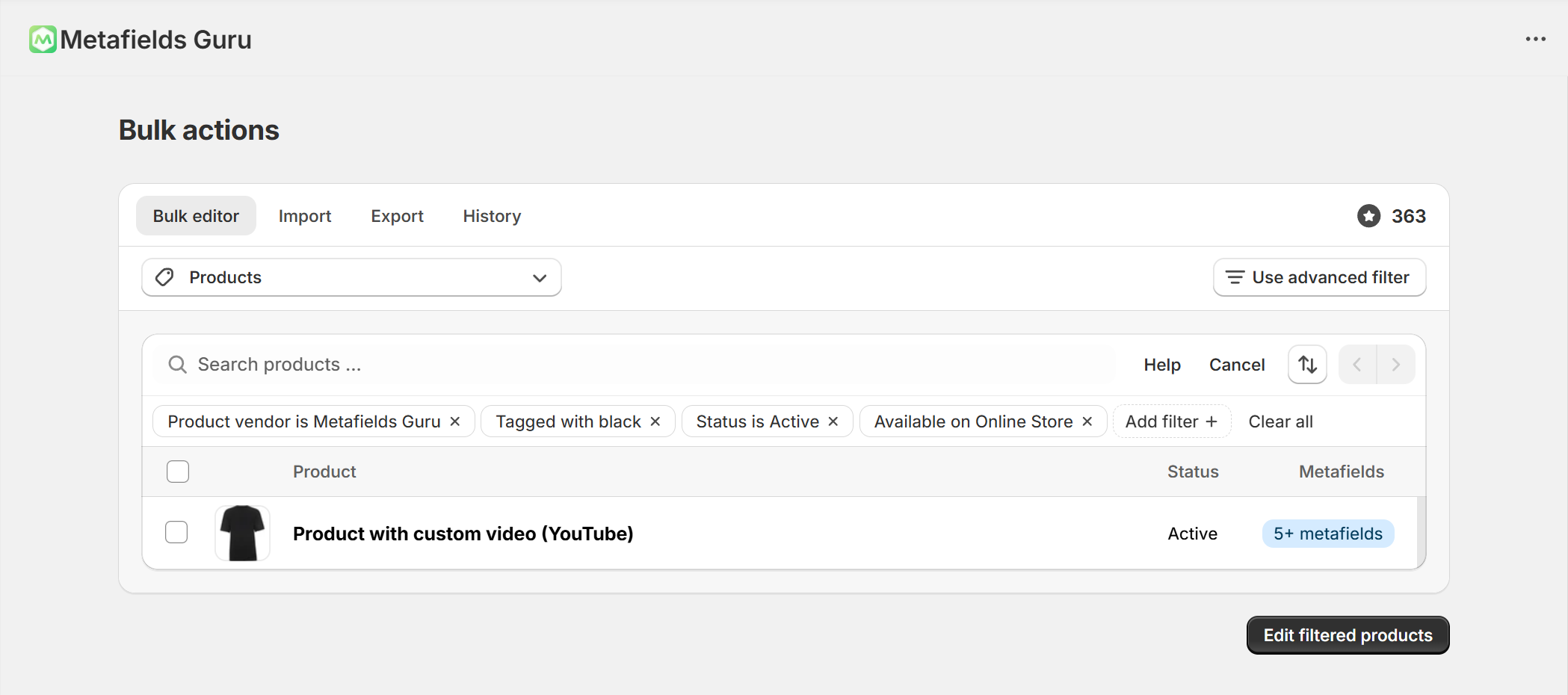
Task: Go to previous page of results
Action: 1357,365
